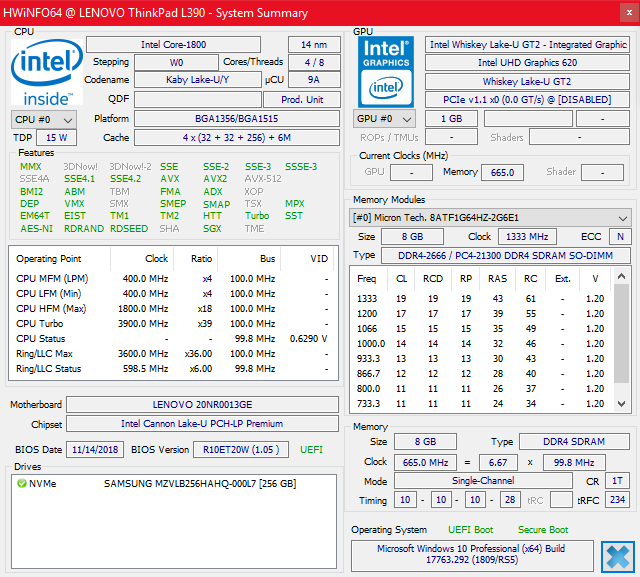Click the CPU Turbo operating point row
This screenshot has width=640, height=577.
coord(173,324)
